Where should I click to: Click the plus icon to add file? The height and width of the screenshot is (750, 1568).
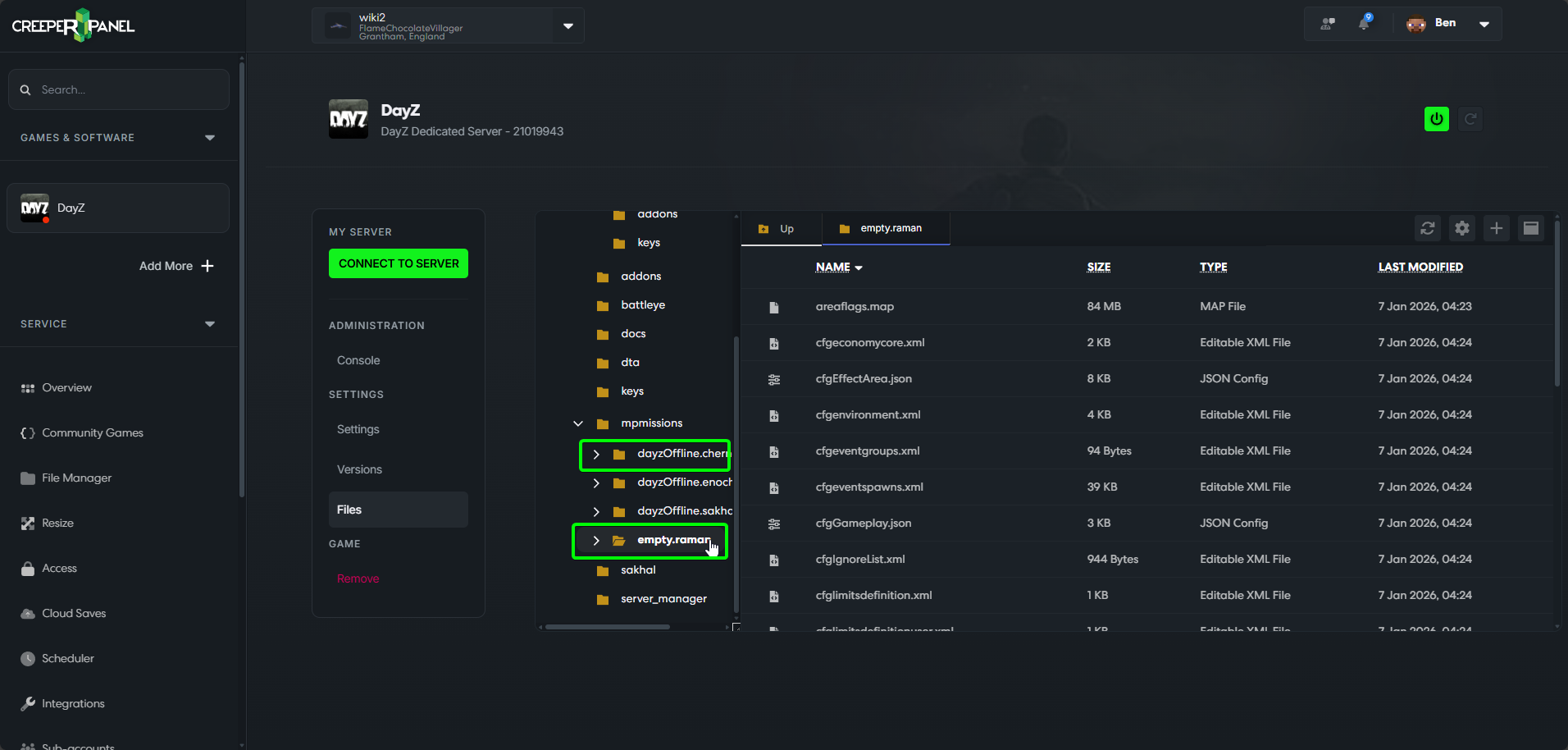[1496, 228]
